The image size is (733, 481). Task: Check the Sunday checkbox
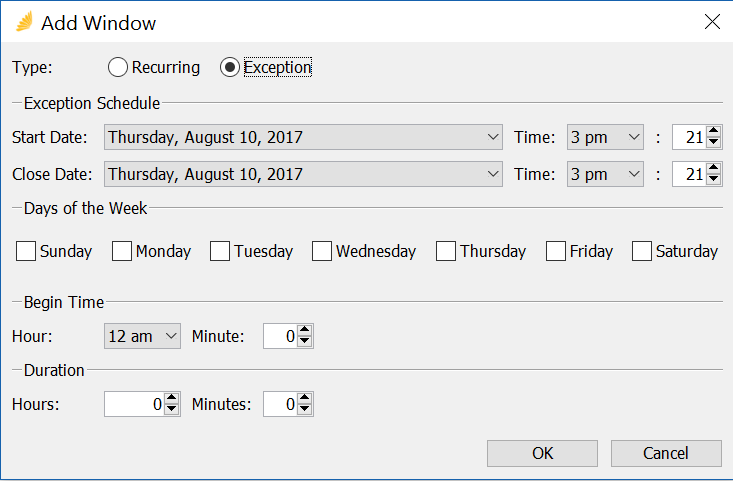pyautogui.click(x=26, y=251)
